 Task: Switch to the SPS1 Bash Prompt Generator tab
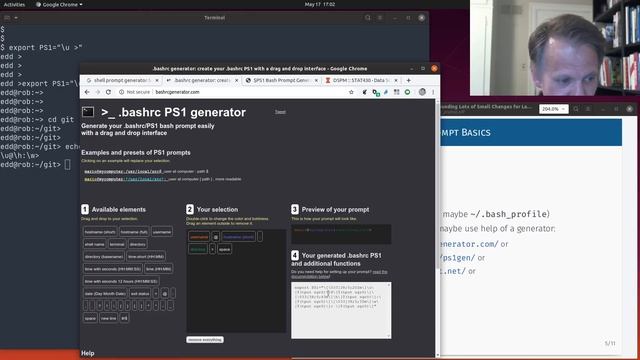pos(282,80)
